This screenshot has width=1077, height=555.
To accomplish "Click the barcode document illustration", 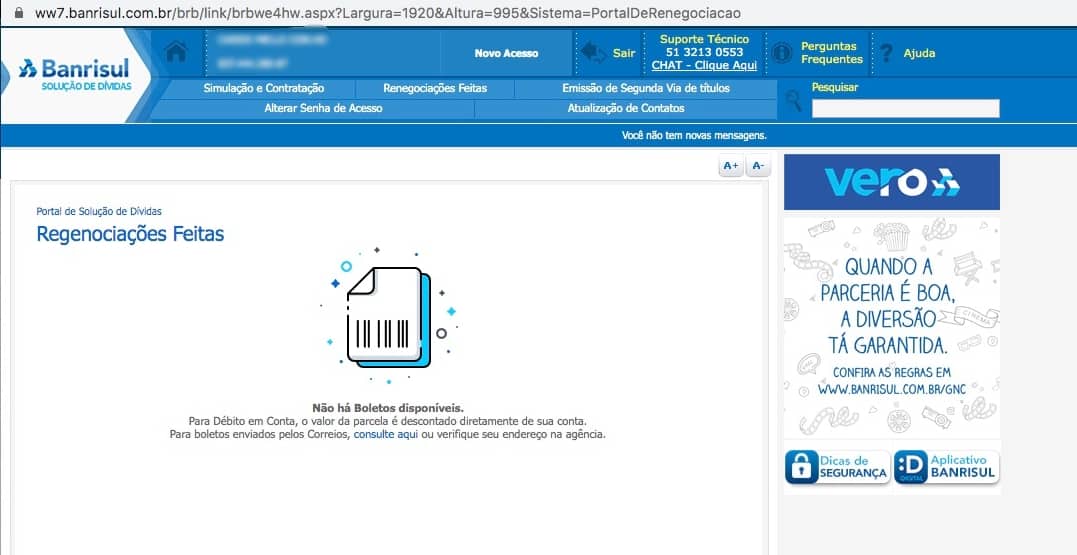I will tap(389, 316).
